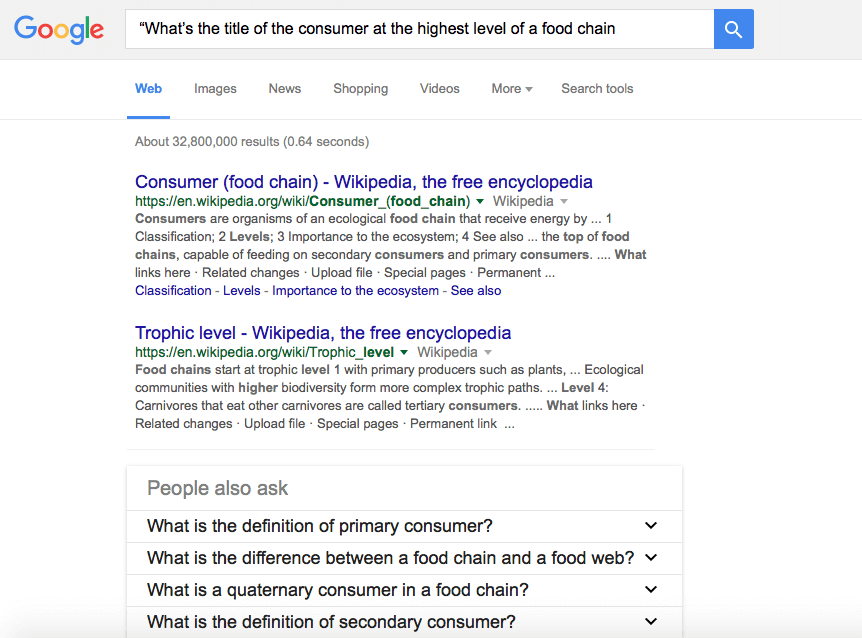The width and height of the screenshot is (862, 638).
Task: Click the Google logo
Action: click(x=59, y=29)
